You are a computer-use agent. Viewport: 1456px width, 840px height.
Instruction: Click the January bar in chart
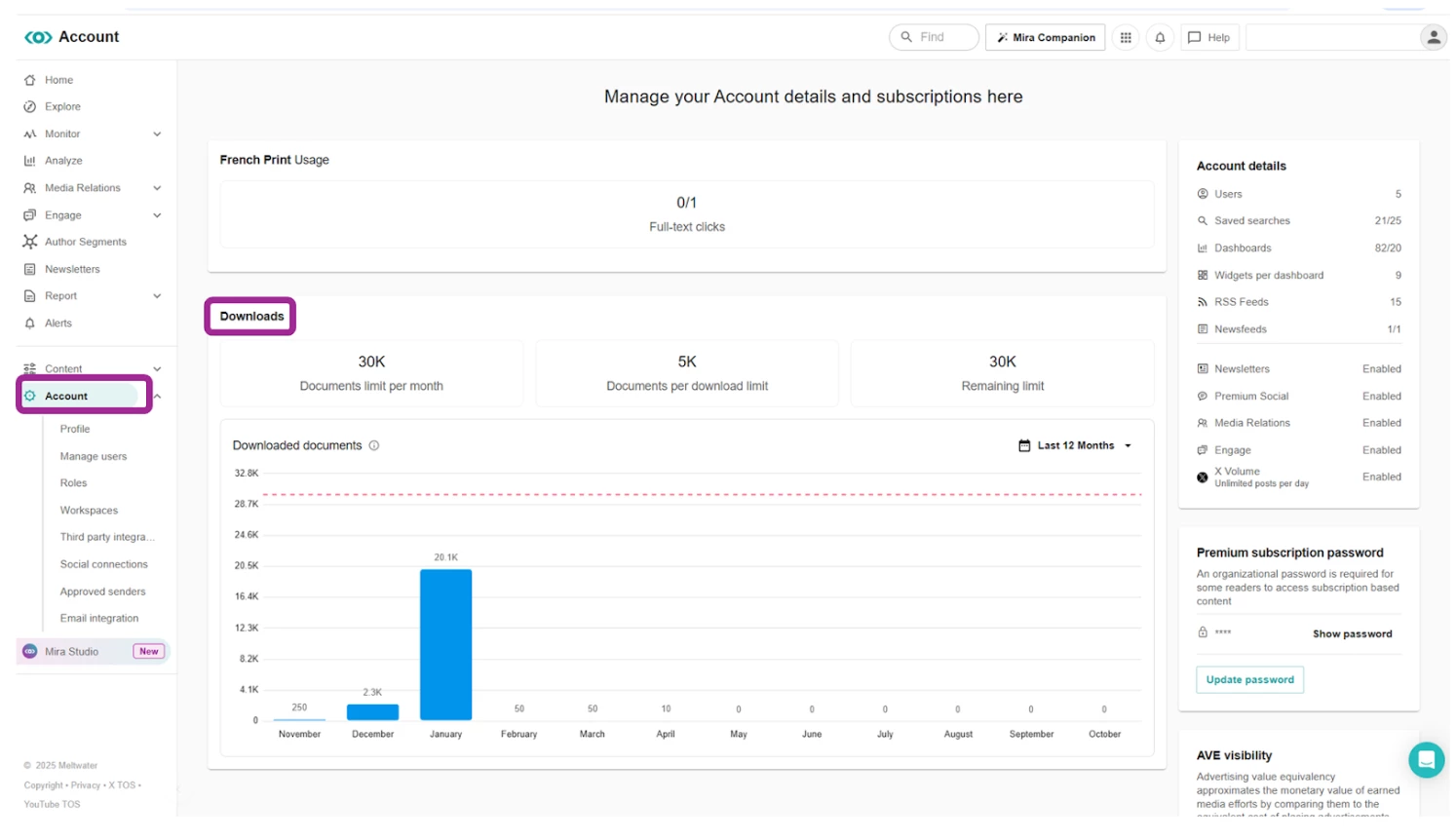tap(446, 645)
